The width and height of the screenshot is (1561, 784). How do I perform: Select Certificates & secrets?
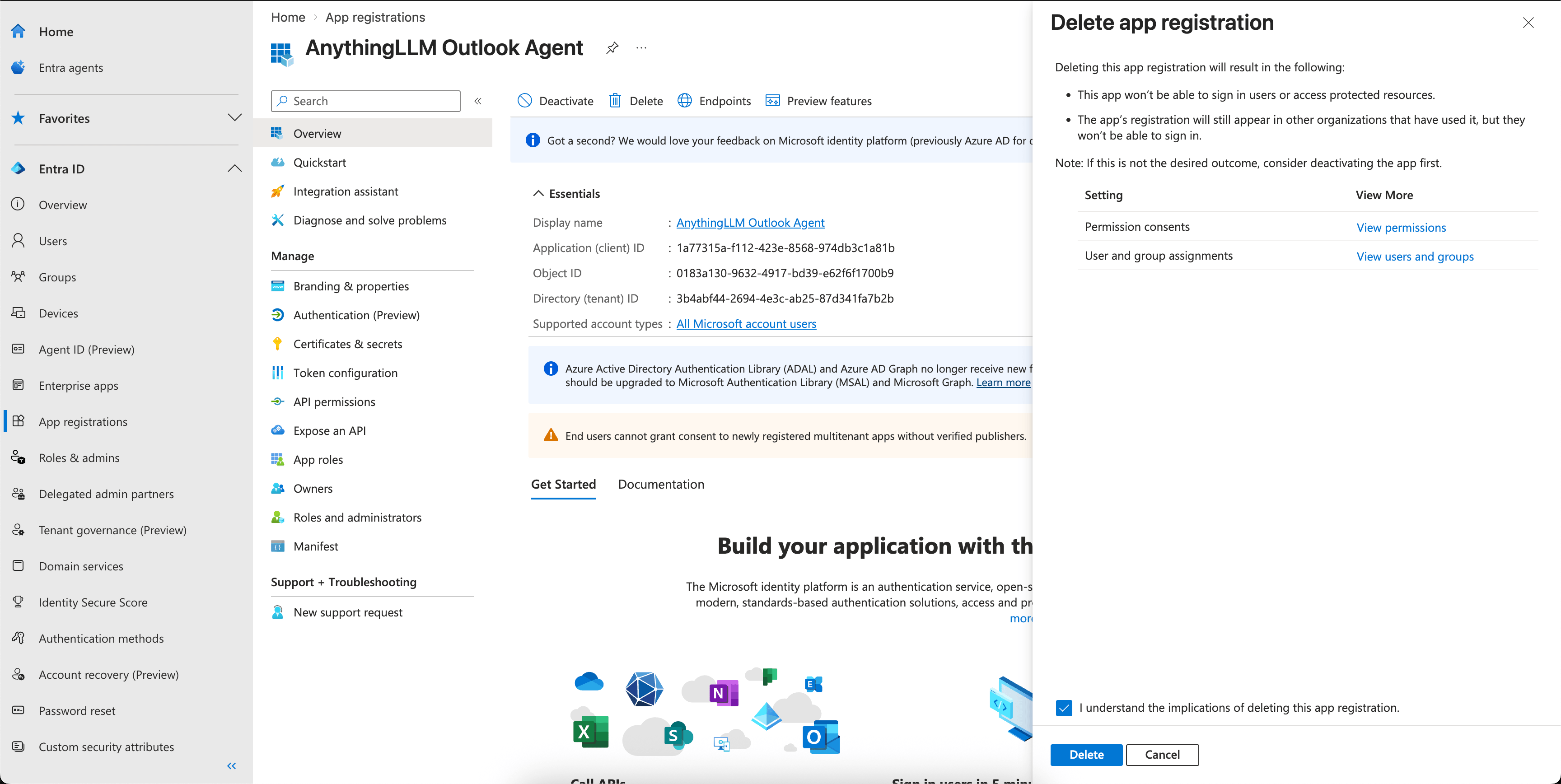(x=347, y=343)
